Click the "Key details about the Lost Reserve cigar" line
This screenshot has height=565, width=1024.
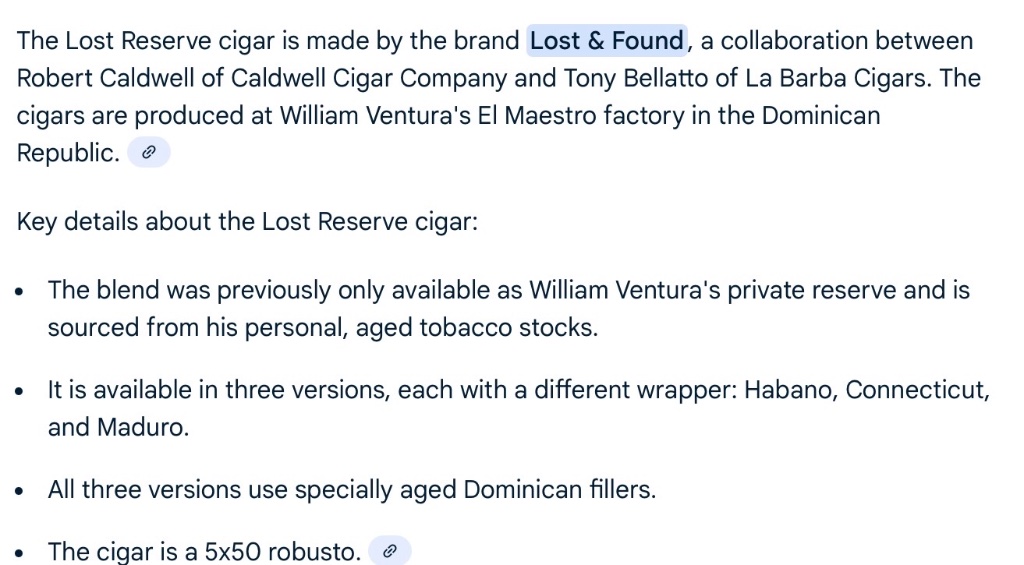point(247,221)
